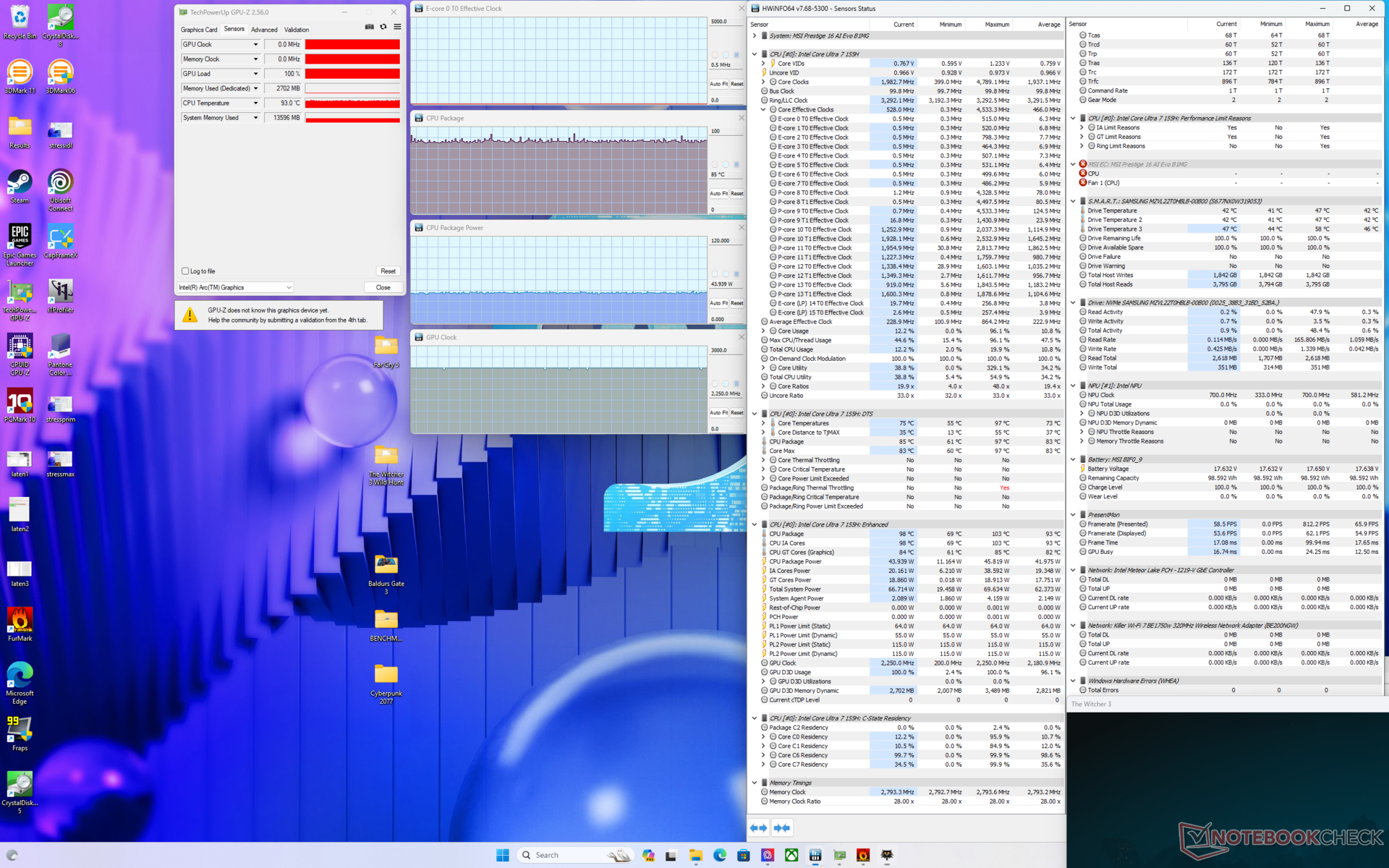This screenshot has width=1389, height=868.
Task: Open GPU Load sensor dropdown
Action: [x=255, y=74]
